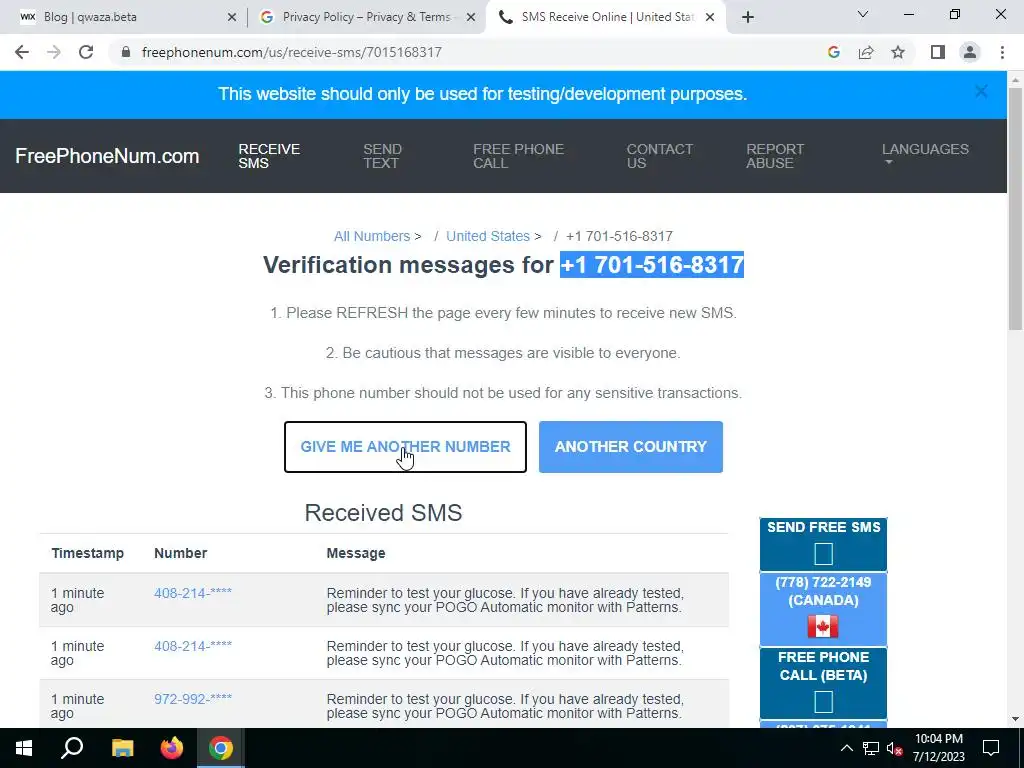This screenshot has width=1024, height=768.
Task: Click the page vertical scrollbar
Action: [x=1015, y=209]
